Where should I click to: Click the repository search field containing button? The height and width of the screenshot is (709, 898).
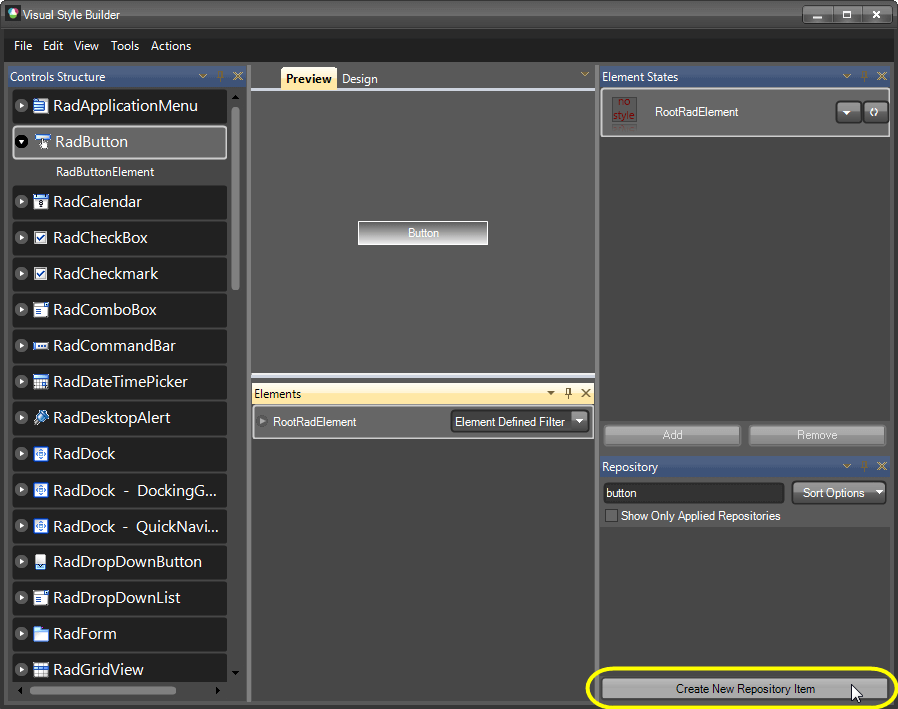click(x=694, y=493)
